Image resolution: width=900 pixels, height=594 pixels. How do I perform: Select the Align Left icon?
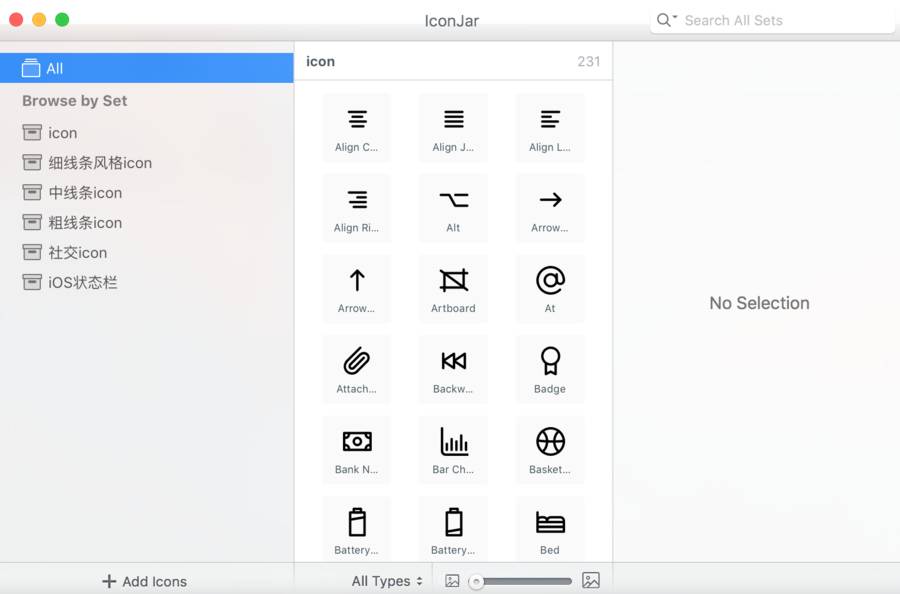[550, 128]
